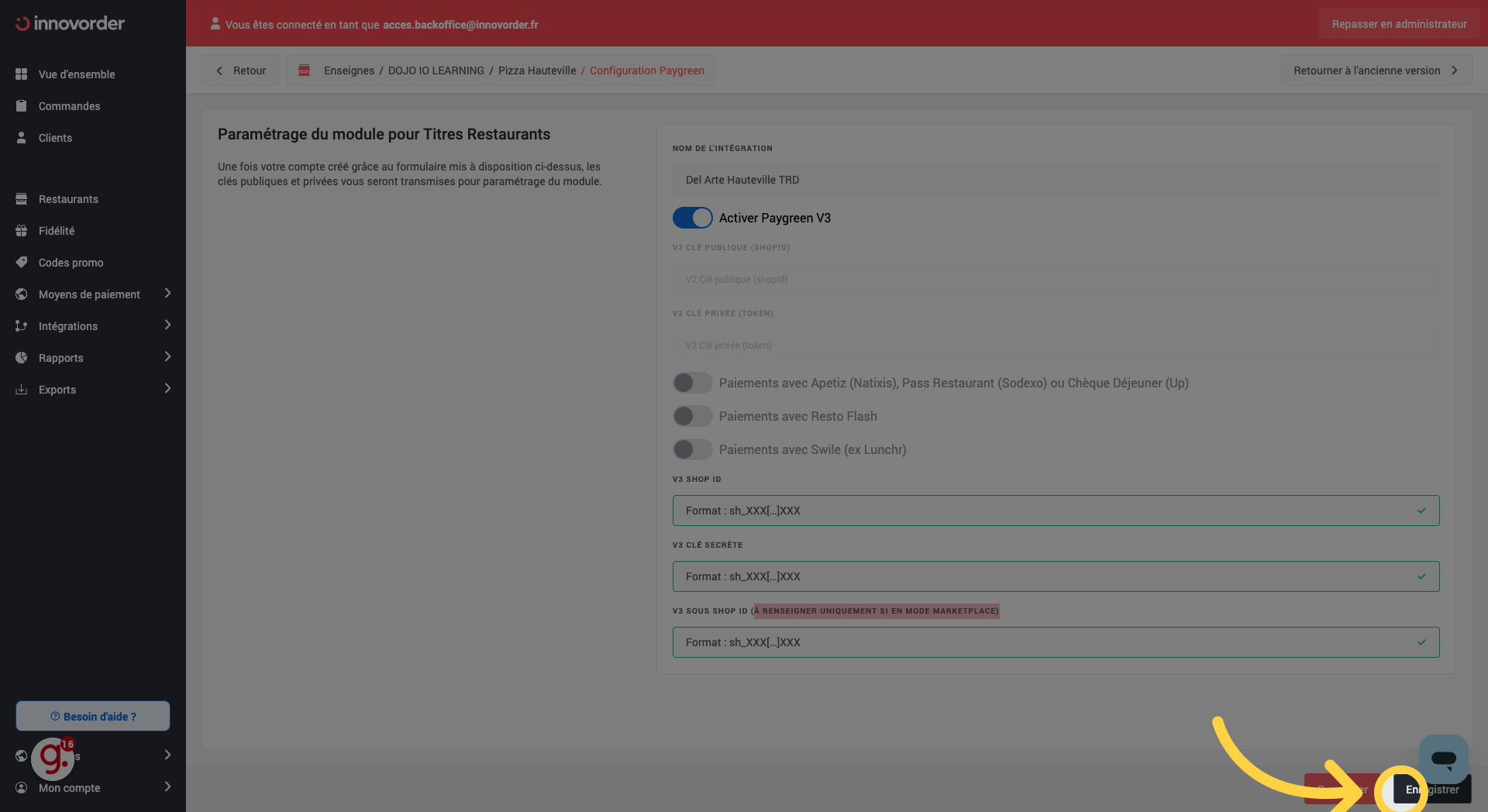Expand the Intégrations submenu chevron

[x=167, y=325]
